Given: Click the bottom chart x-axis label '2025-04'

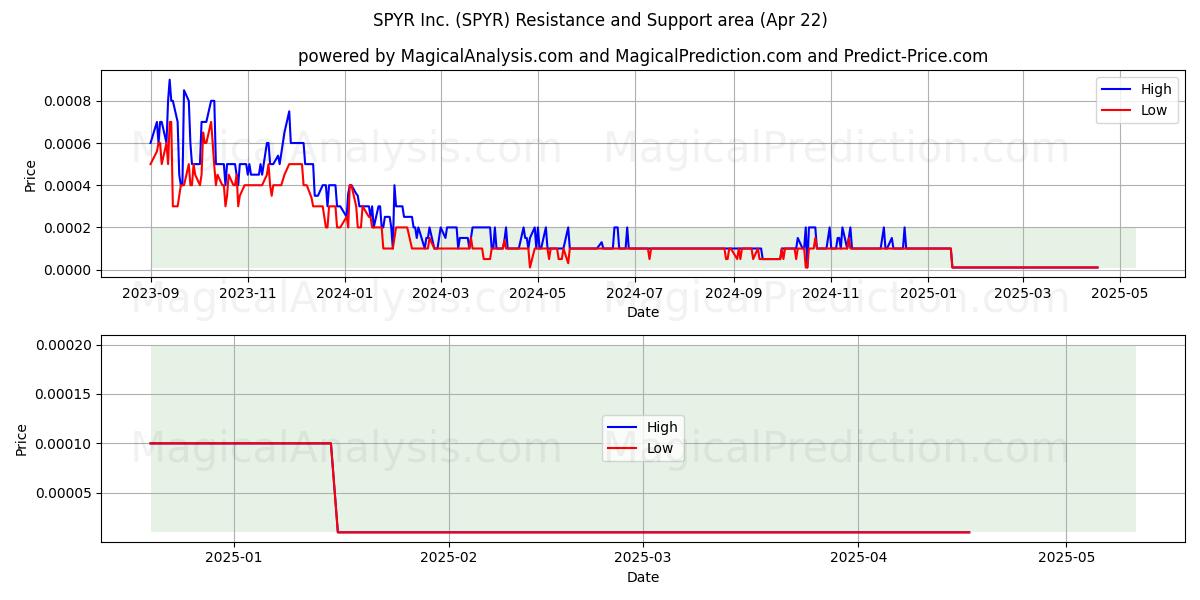Looking at the screenshot, I should tap(859, 558).
